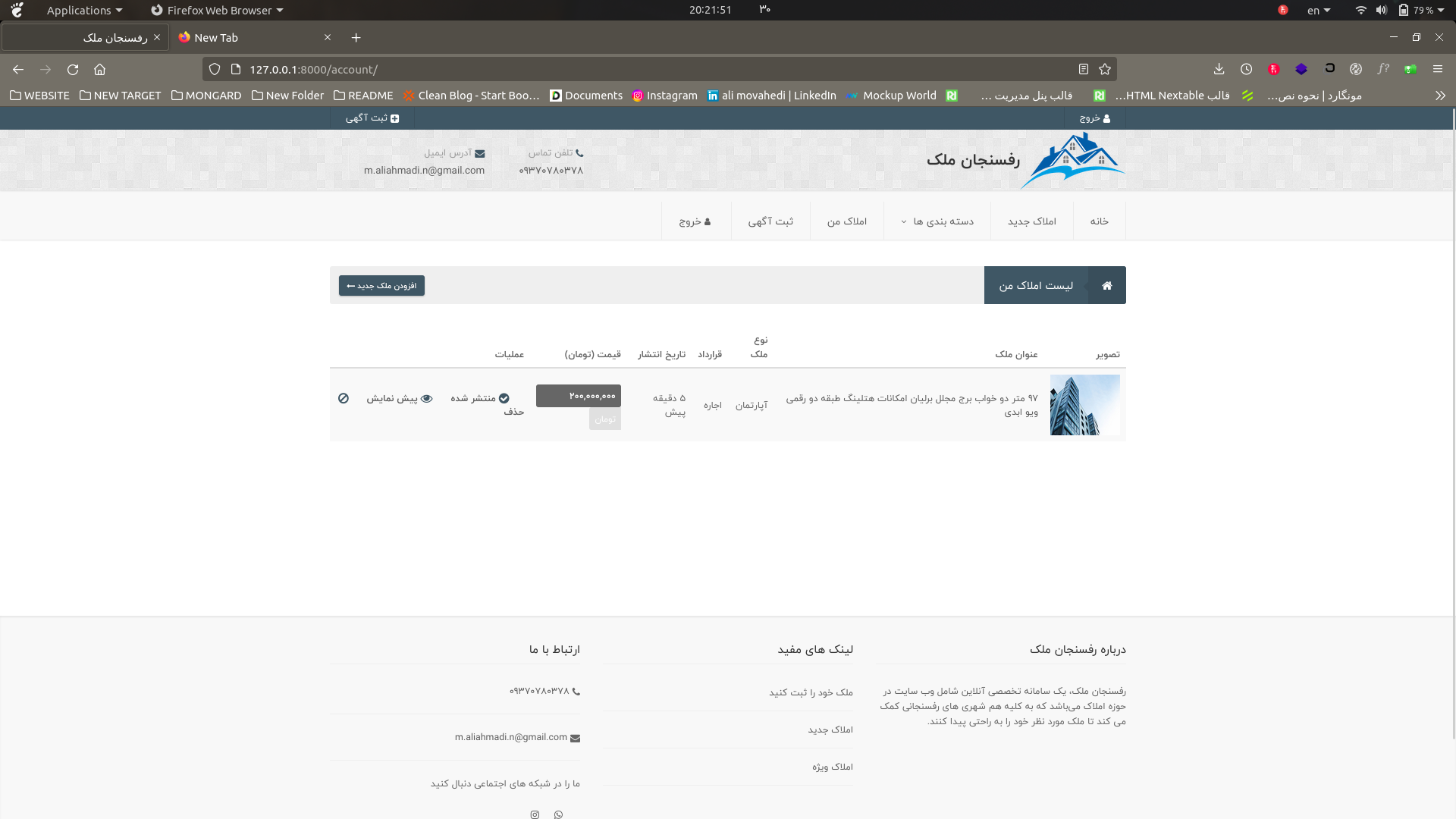
Task: Bookmark this page with star icon
Action: (1105, 69)
